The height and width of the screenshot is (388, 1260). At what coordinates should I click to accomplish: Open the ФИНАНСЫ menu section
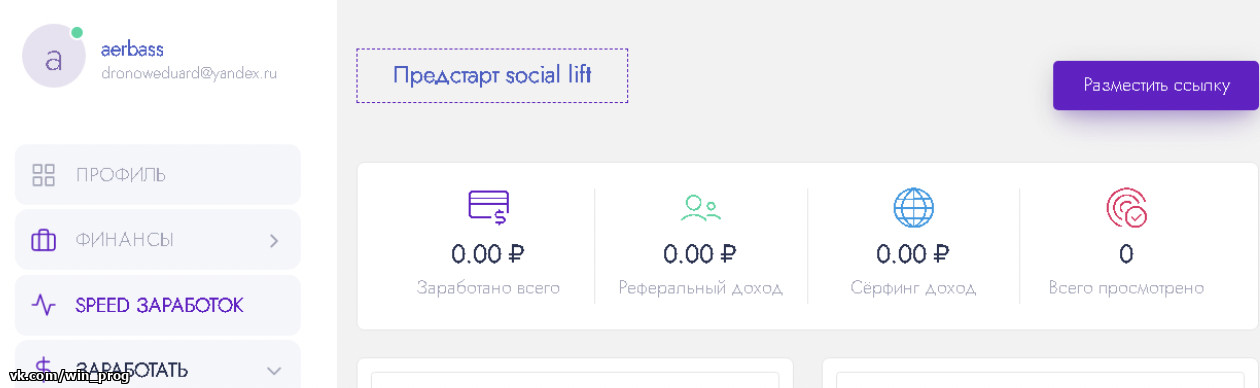(158, 240)
